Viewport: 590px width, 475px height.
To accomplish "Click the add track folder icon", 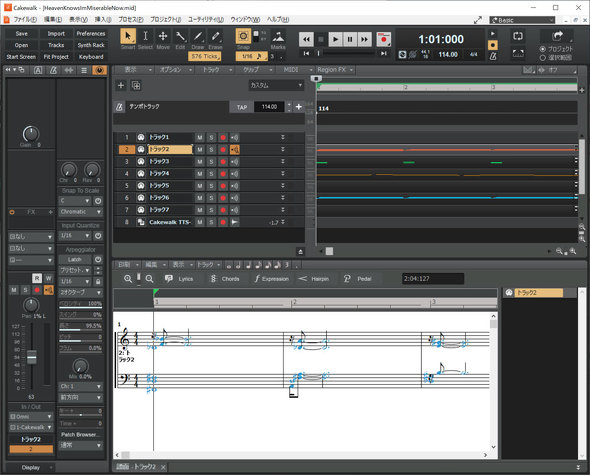I will (136, 85).
